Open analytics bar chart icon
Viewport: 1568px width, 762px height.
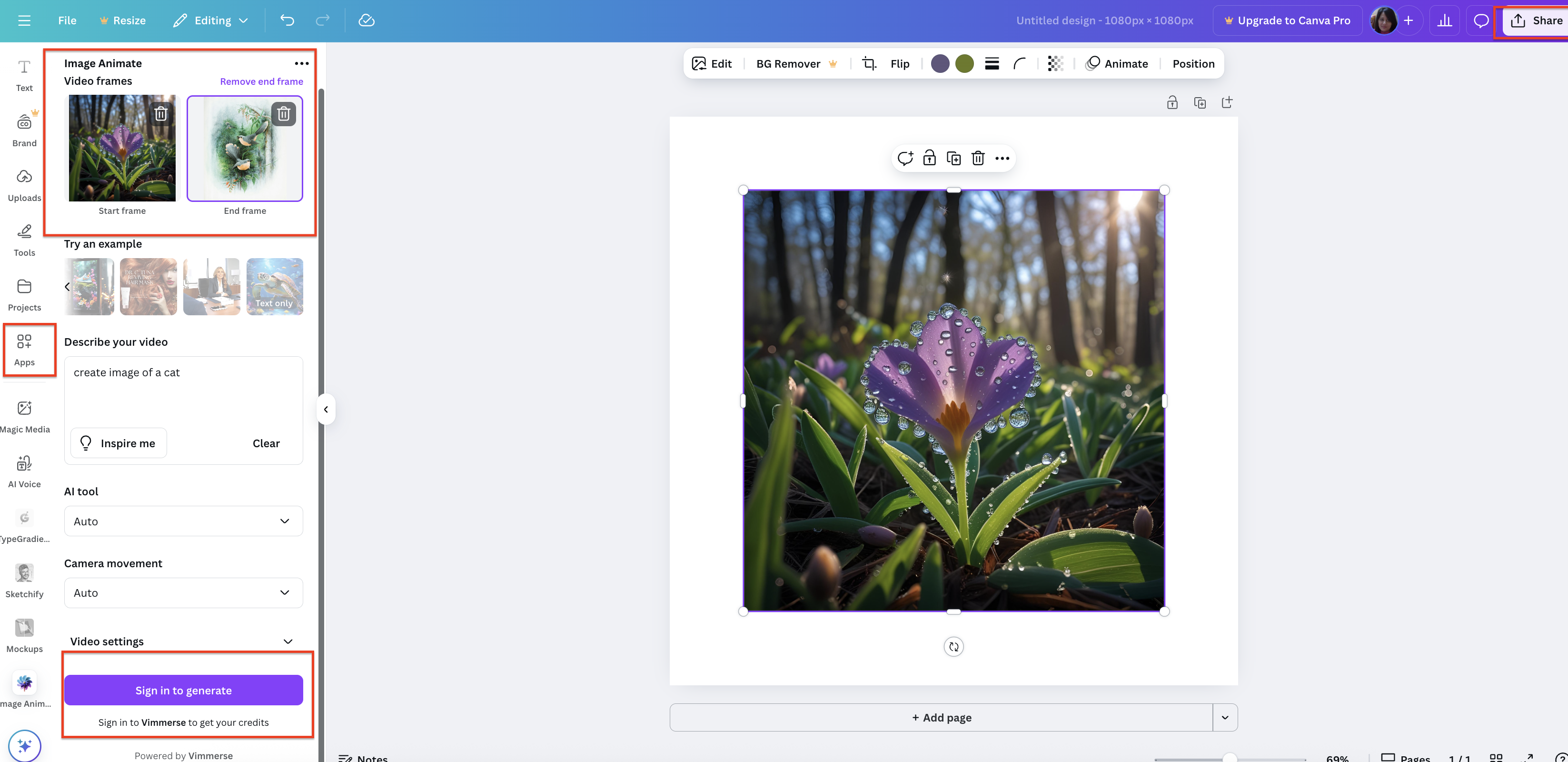[x=1444, y=20]
